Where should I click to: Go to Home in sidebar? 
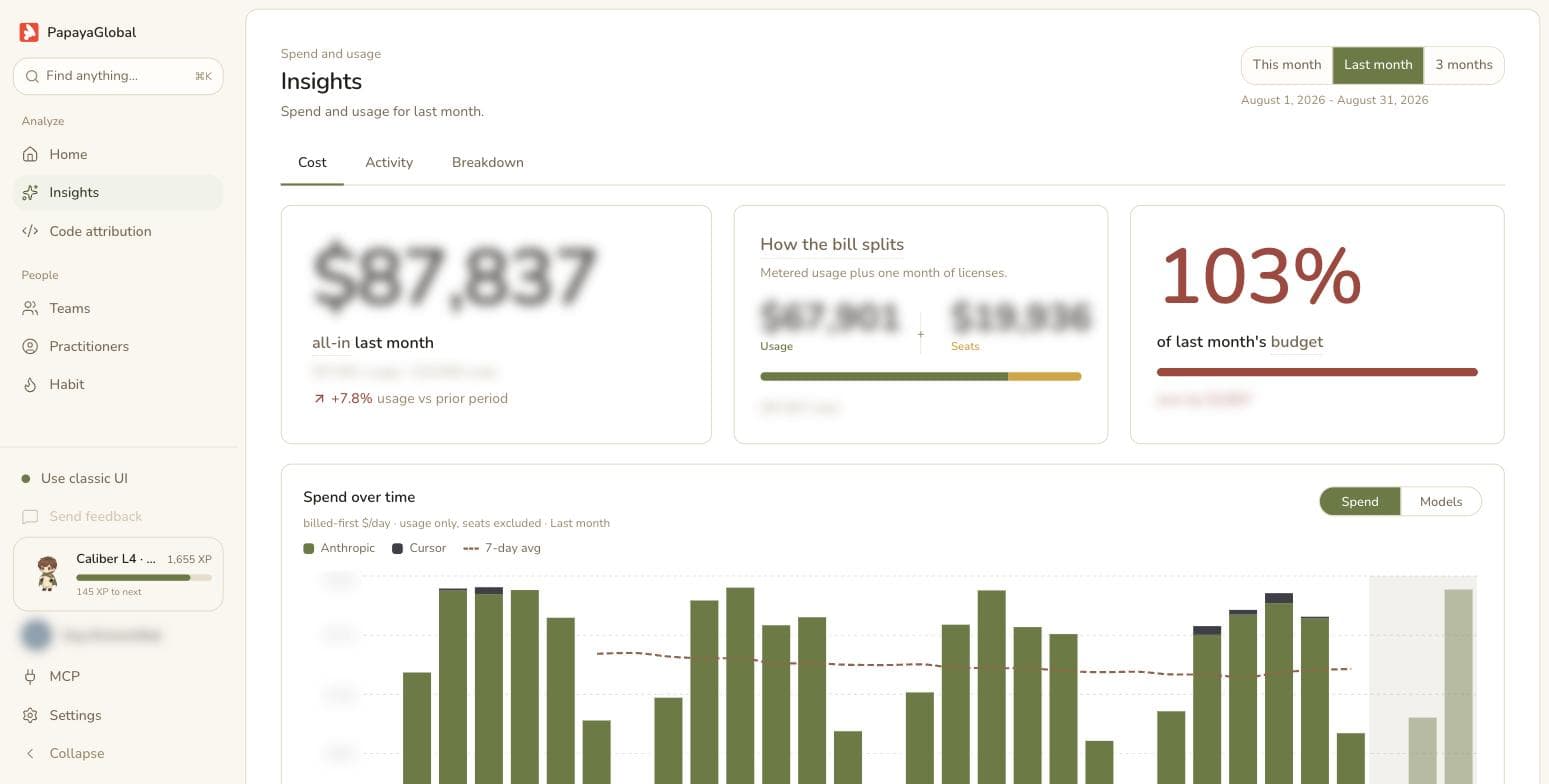click(118, 154)
